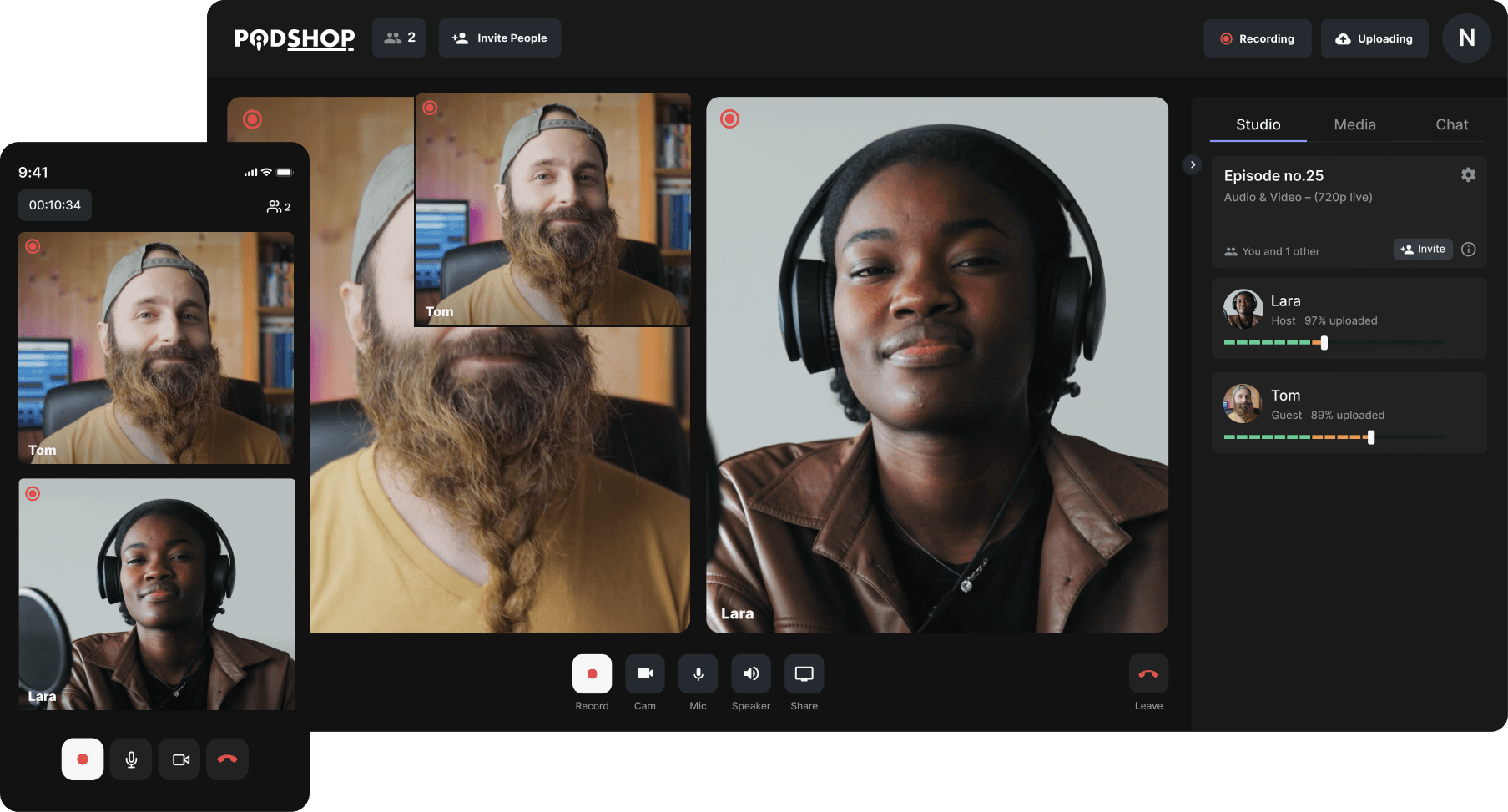
Task: Toggle the Cam button in the desktop toolbar
Action: click(645, 673)
